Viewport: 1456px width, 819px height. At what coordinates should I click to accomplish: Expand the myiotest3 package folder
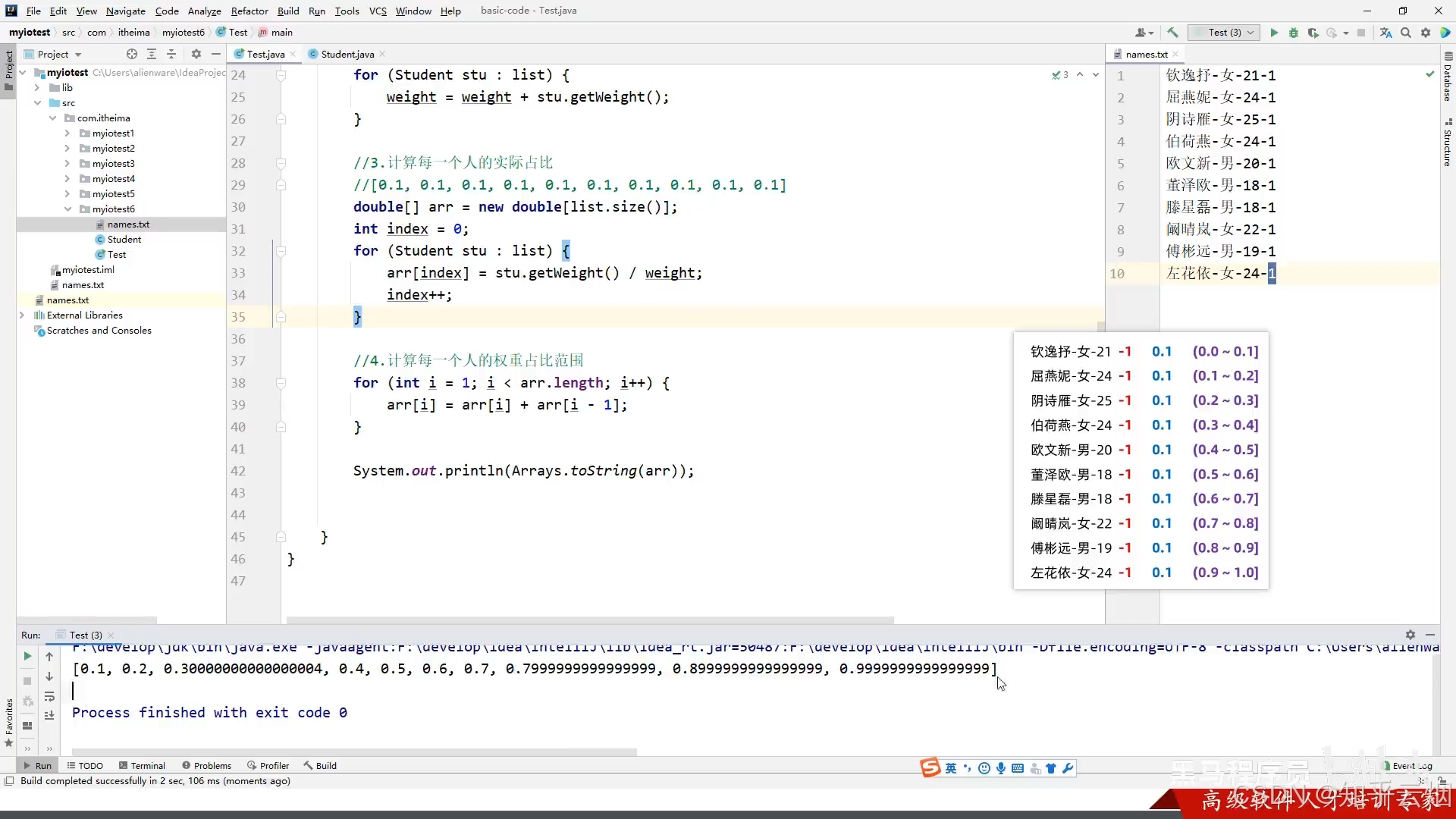pyautogui.click(x=67, y=164)
